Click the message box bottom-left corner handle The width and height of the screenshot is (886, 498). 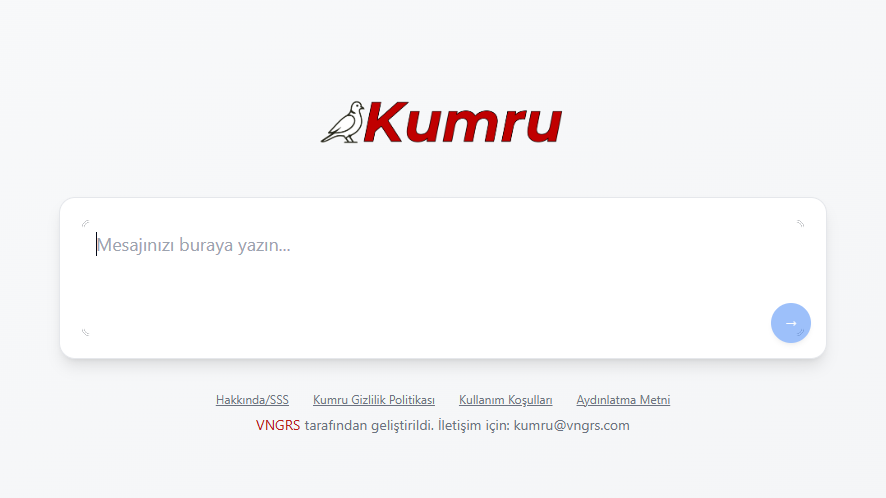pyautogui.click(x=85, y=332)
